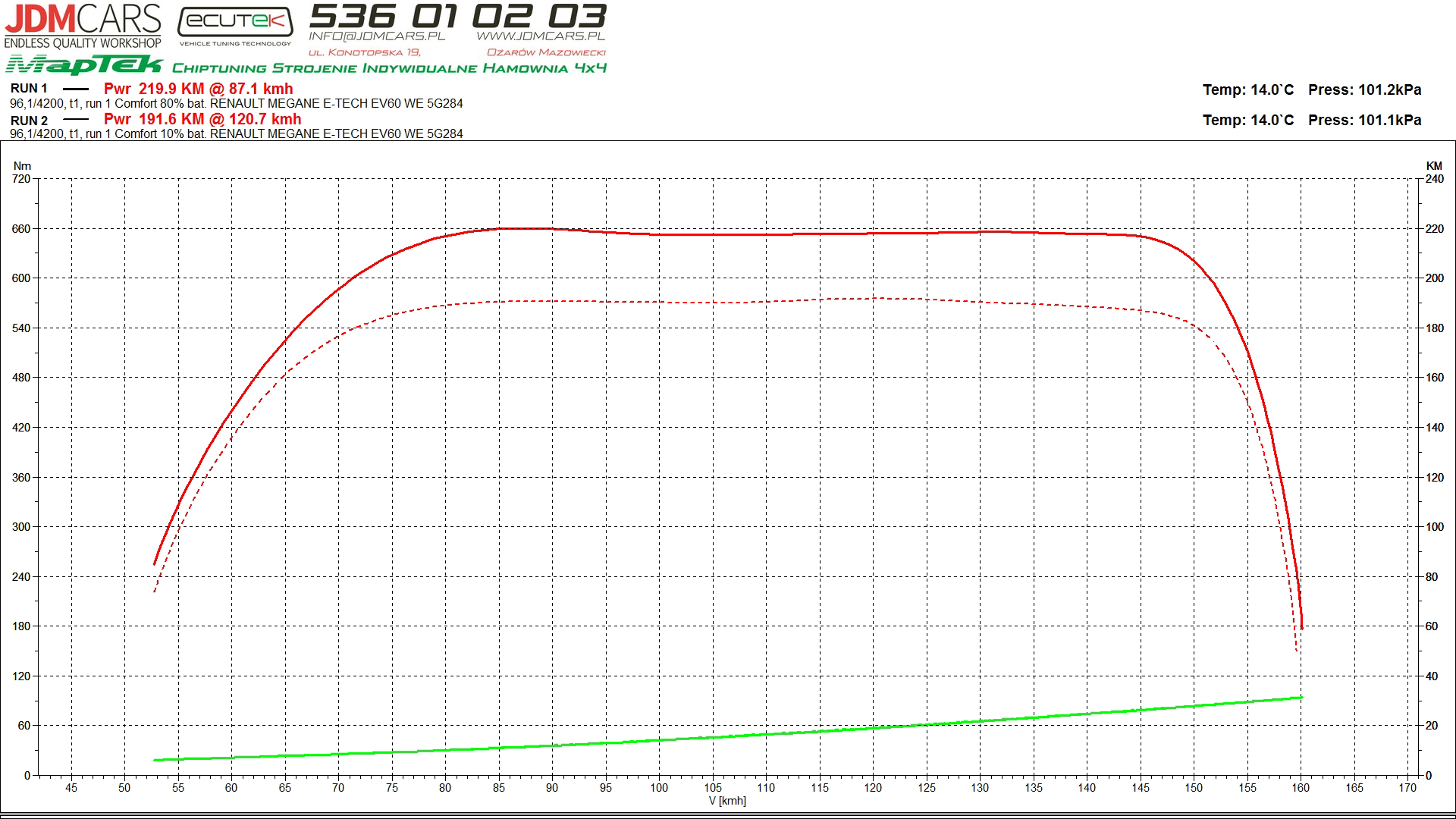Click the KM axis unit label

click(x=1433, y=165)
